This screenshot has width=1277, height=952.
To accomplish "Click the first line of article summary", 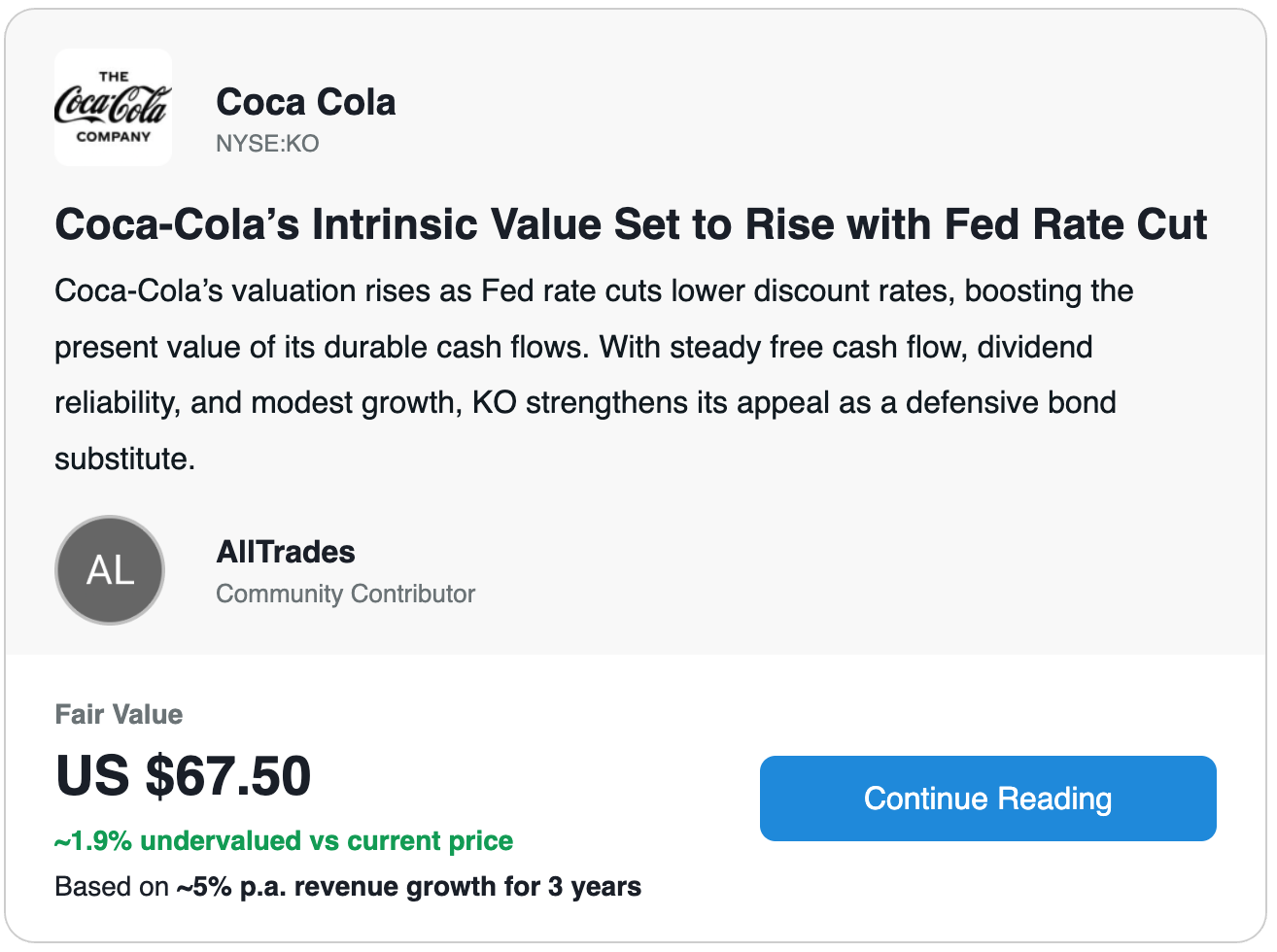I will tap(593, 290).
